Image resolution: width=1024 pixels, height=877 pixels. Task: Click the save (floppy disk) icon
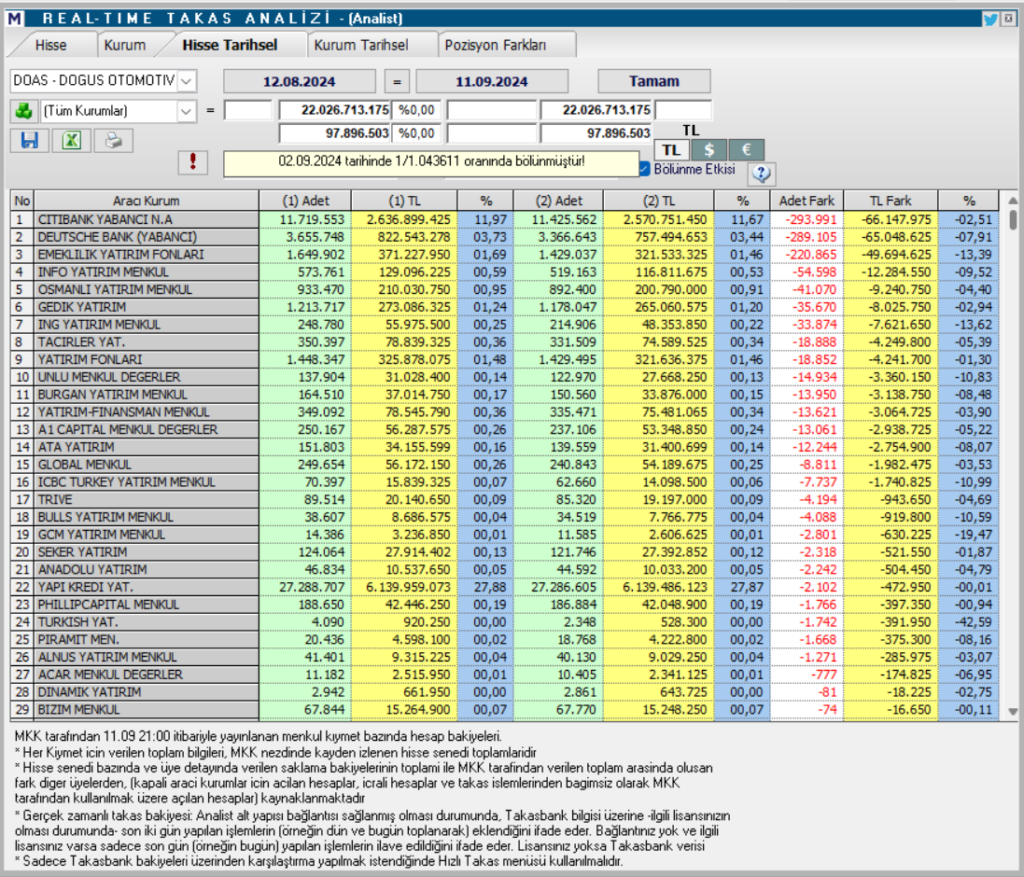tap(28, 140)
